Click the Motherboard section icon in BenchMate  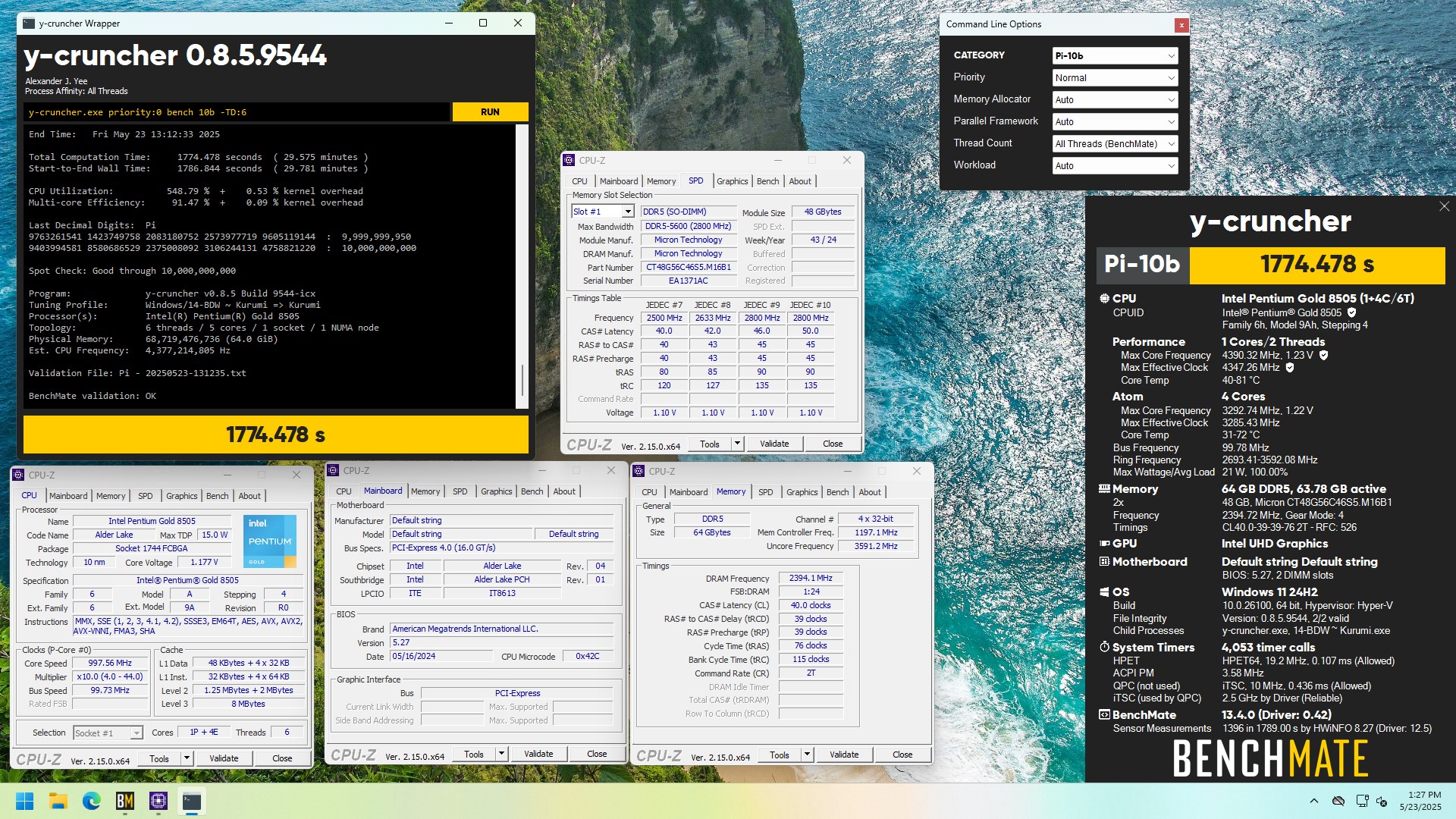pos(1104,562)
